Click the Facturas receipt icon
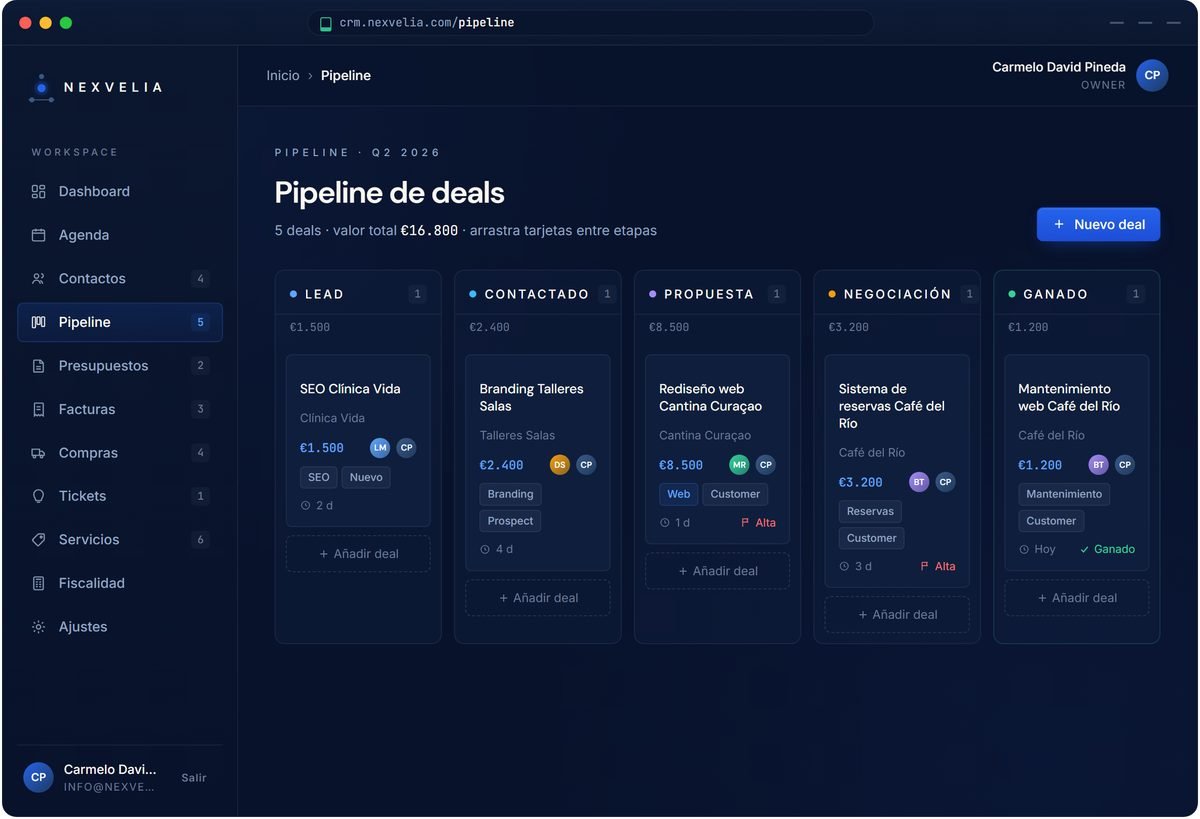1200x819 pixels. click(38, 409)
